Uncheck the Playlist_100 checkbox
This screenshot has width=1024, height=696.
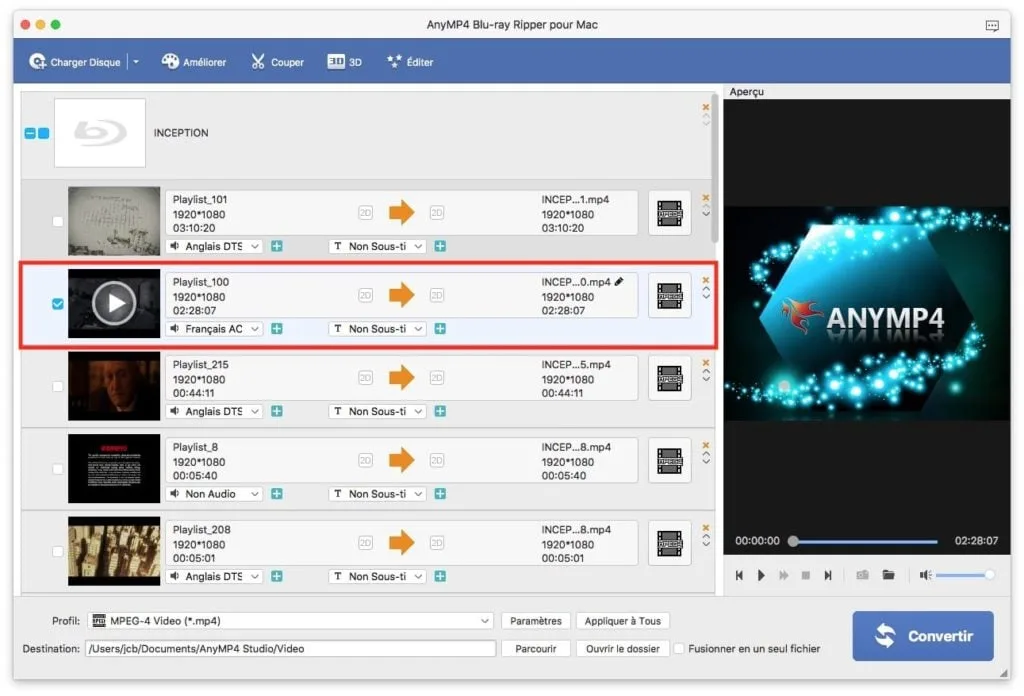coord(57,304)
